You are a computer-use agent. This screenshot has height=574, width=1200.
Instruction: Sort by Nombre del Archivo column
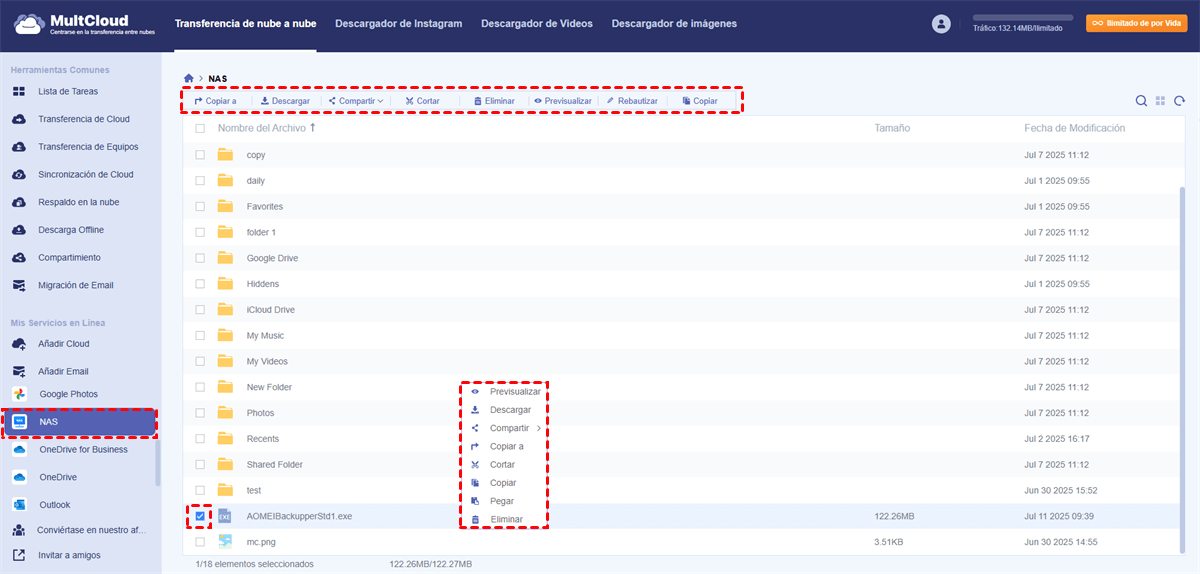[266, 128]
